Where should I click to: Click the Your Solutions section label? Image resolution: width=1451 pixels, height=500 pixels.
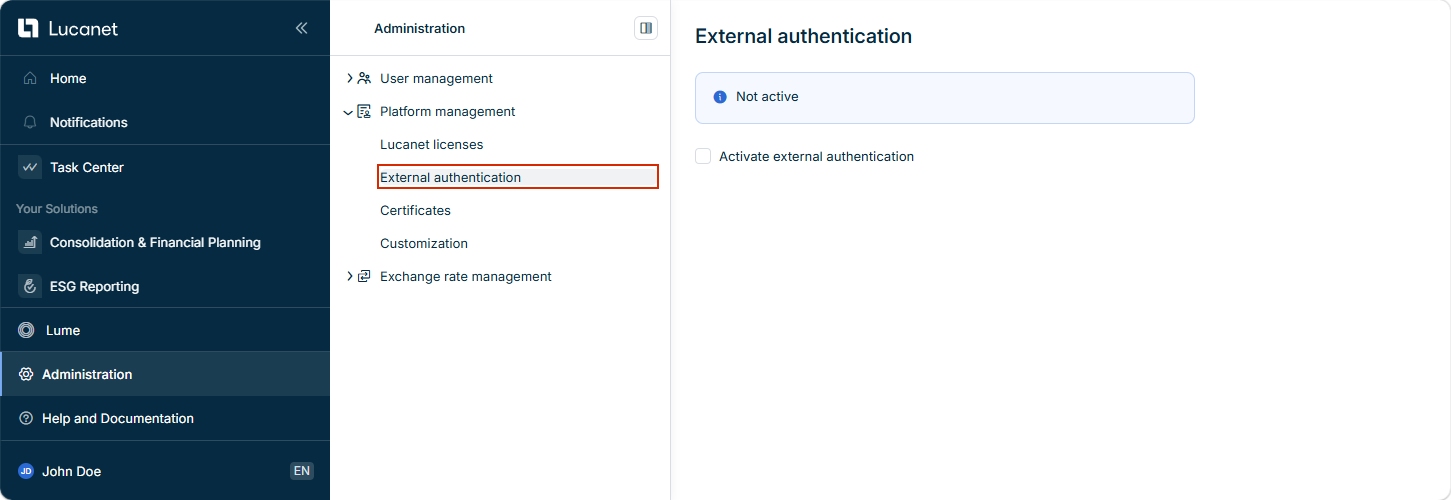[x=57, y=209]
